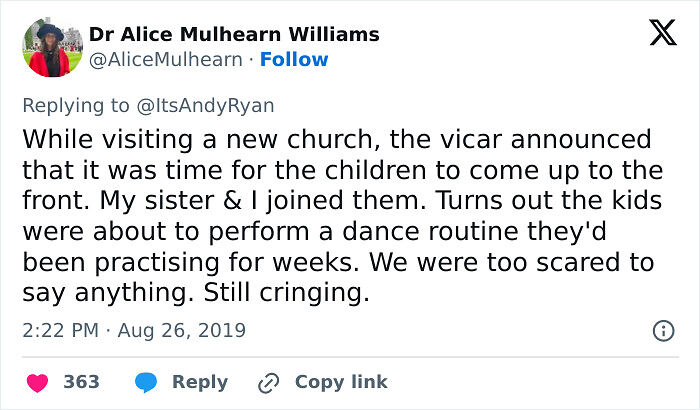Click the X logo in the top corner
The height and width of the screenshot is (410, 700).
(663, 35)
